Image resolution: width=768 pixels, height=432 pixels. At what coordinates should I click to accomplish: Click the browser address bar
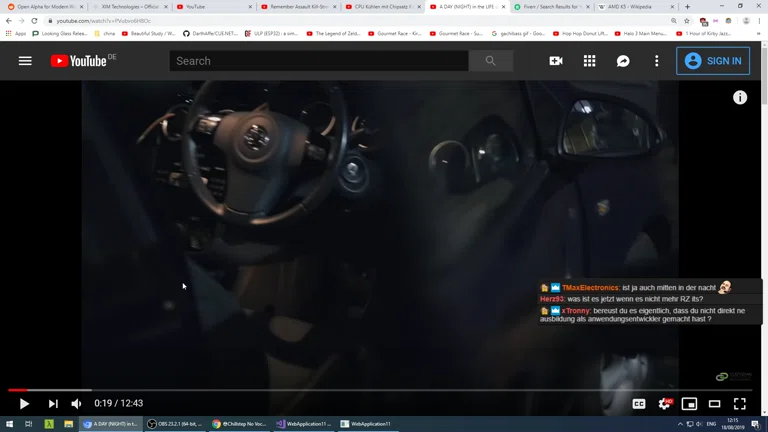point(358,21)
